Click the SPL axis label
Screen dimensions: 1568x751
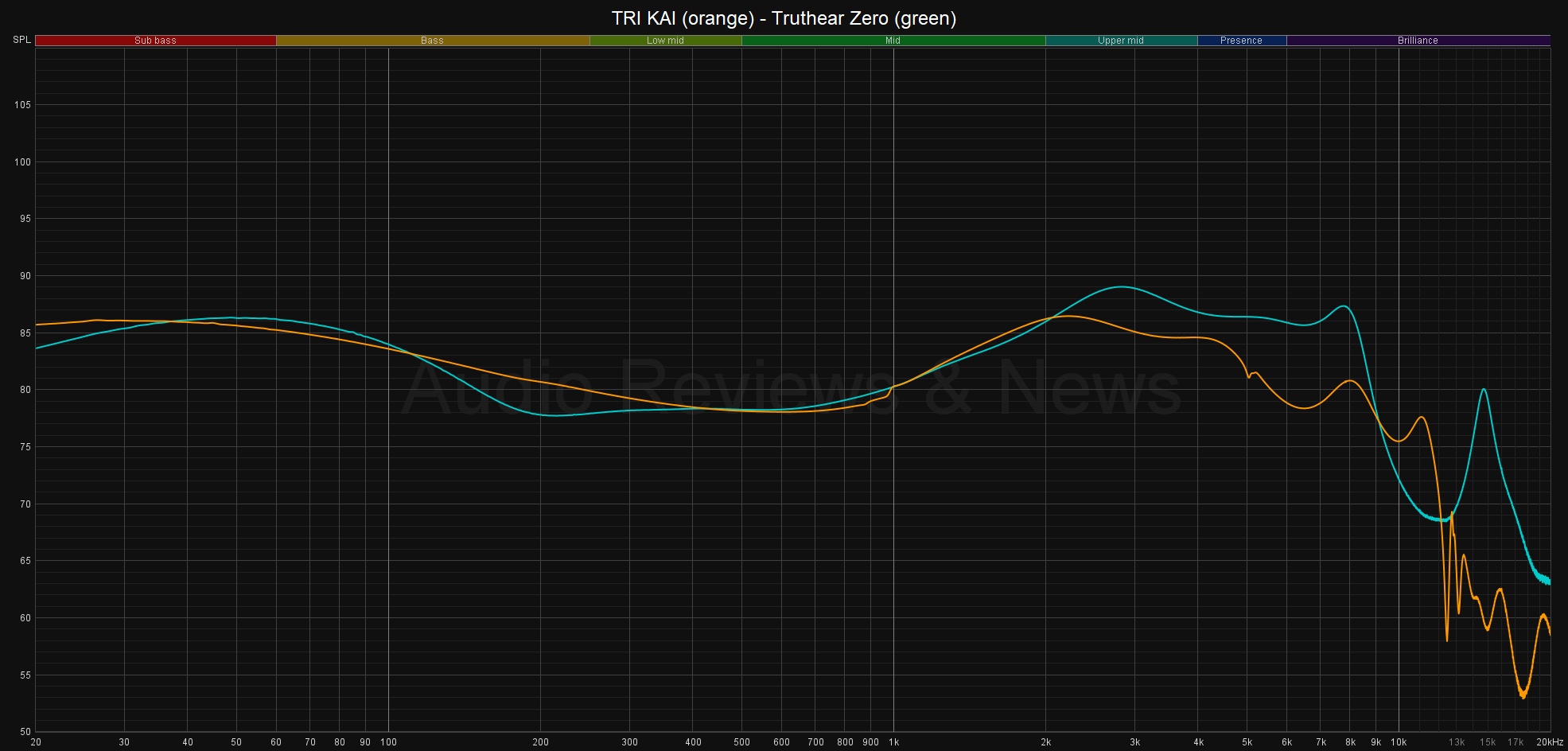21,40
